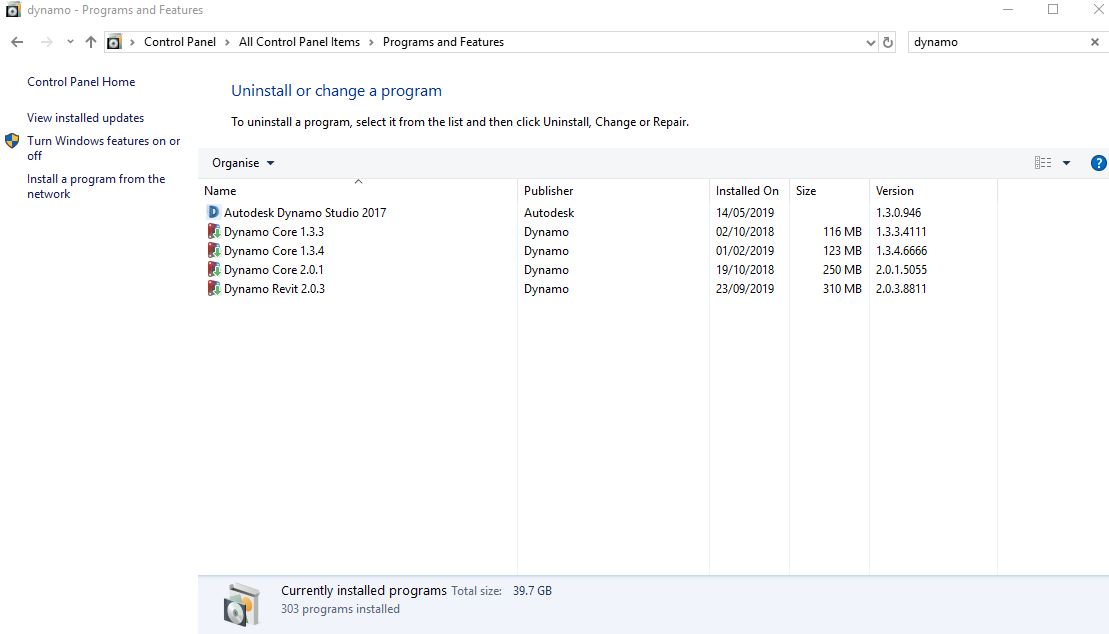This screenshot has width=1109, height=634.
Task: Sort by the Version column header
Action: click(933, 190)
